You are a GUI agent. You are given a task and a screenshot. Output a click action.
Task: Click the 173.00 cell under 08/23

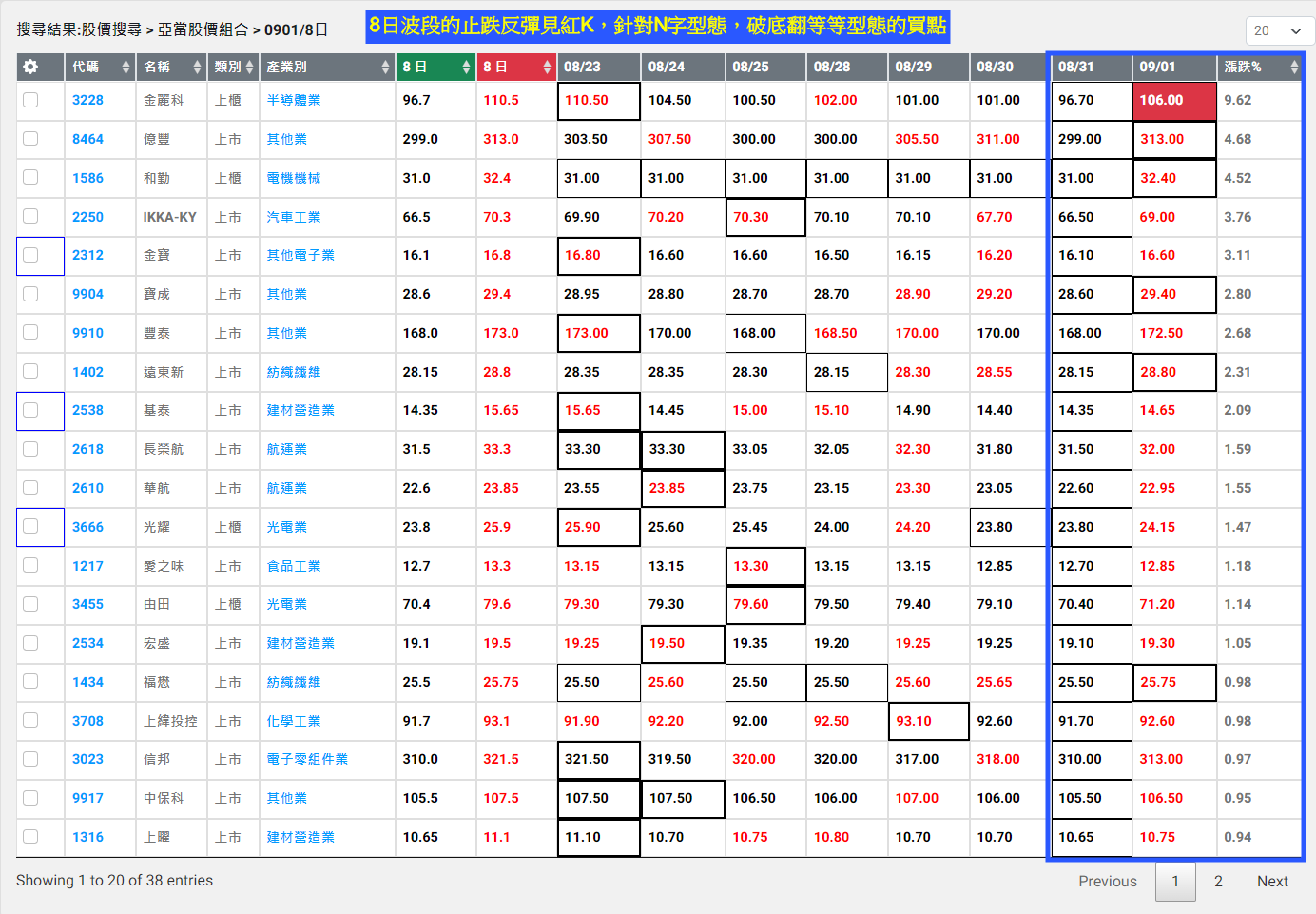coord(598,333)
